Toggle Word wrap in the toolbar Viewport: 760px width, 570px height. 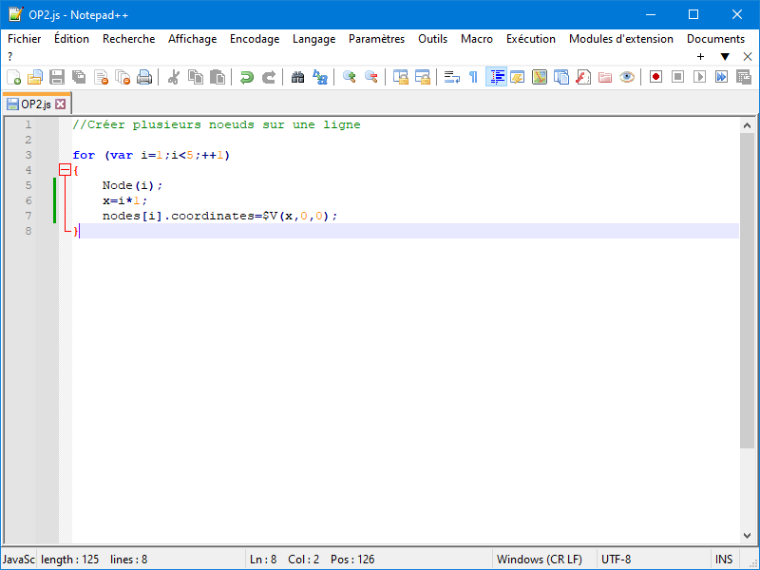tap(452, 77)
